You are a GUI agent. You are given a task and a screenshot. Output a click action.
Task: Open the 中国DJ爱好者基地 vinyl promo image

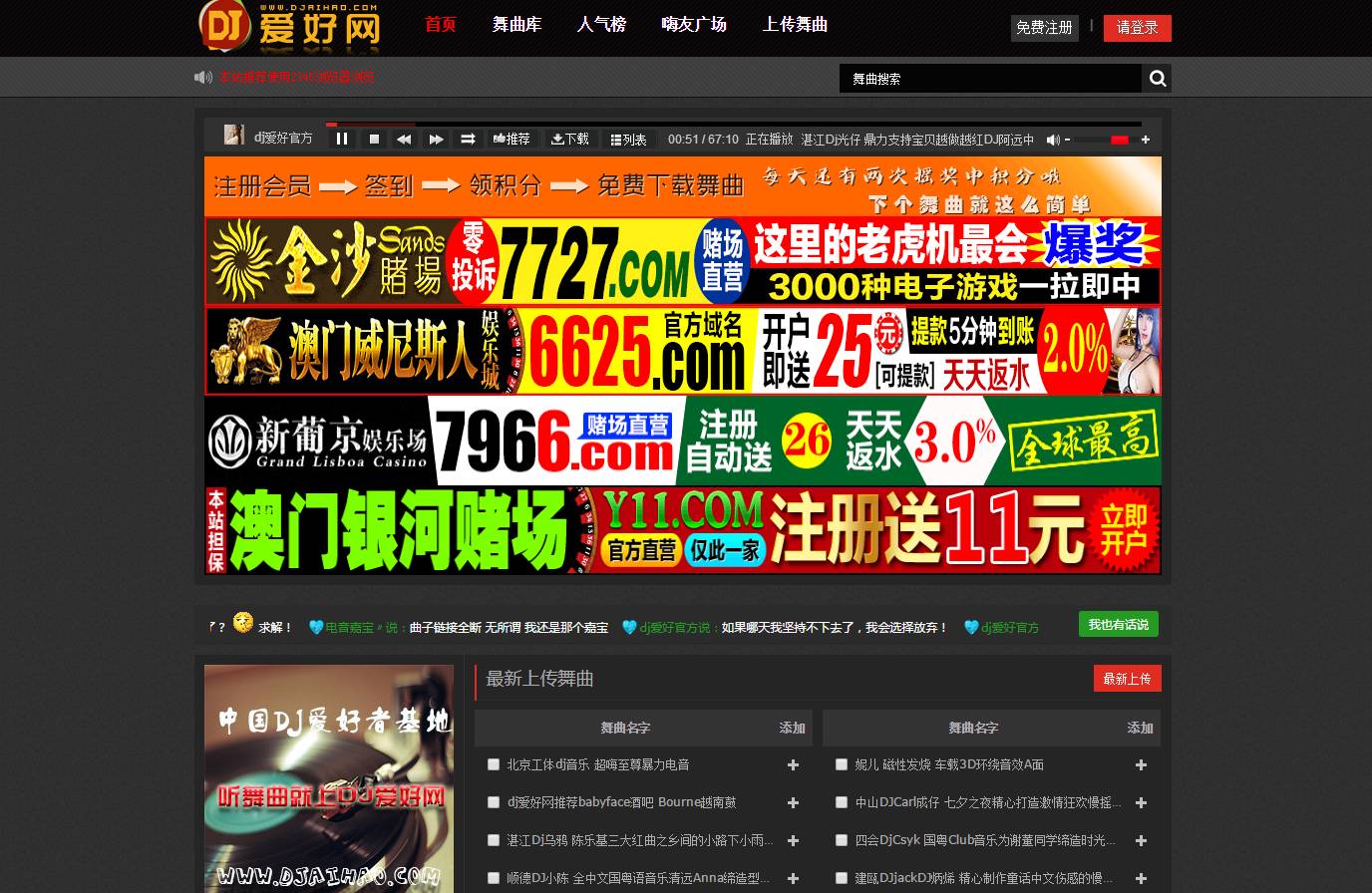pyautogui.click(x=329, y=778)
